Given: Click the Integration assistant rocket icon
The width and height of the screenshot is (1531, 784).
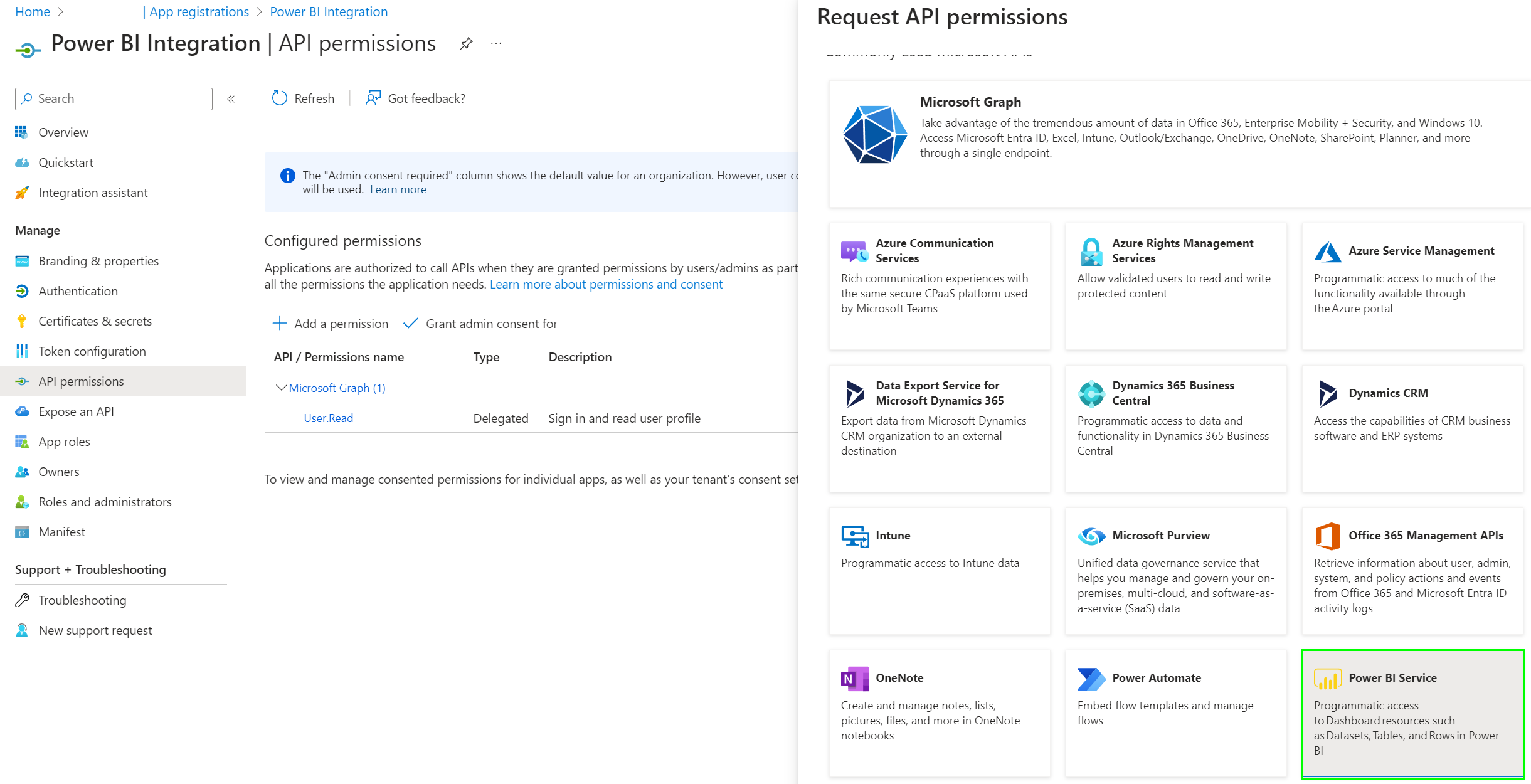Looking at the screenshot, I should [x=22, y=193].
